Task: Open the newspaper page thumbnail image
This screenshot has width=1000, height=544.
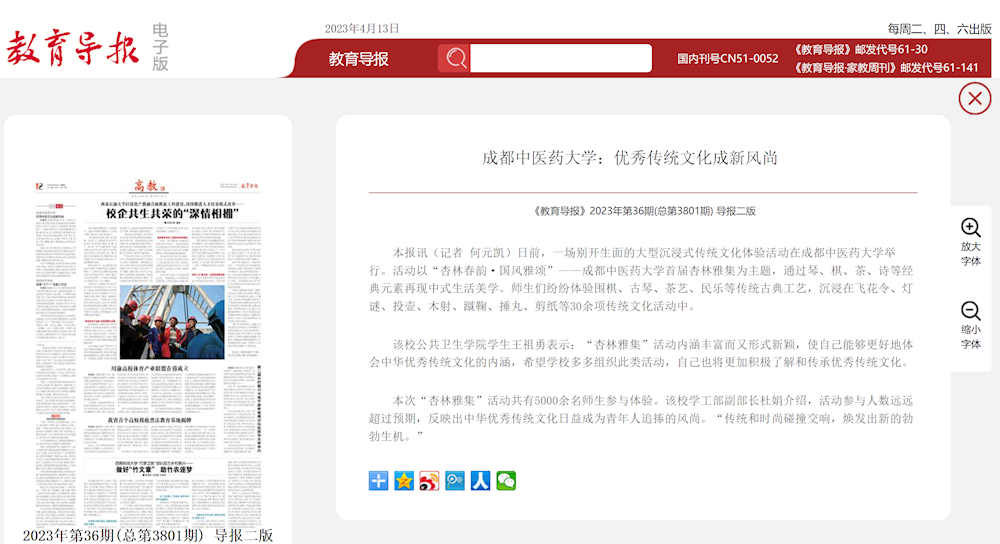Action: [148, 350]
